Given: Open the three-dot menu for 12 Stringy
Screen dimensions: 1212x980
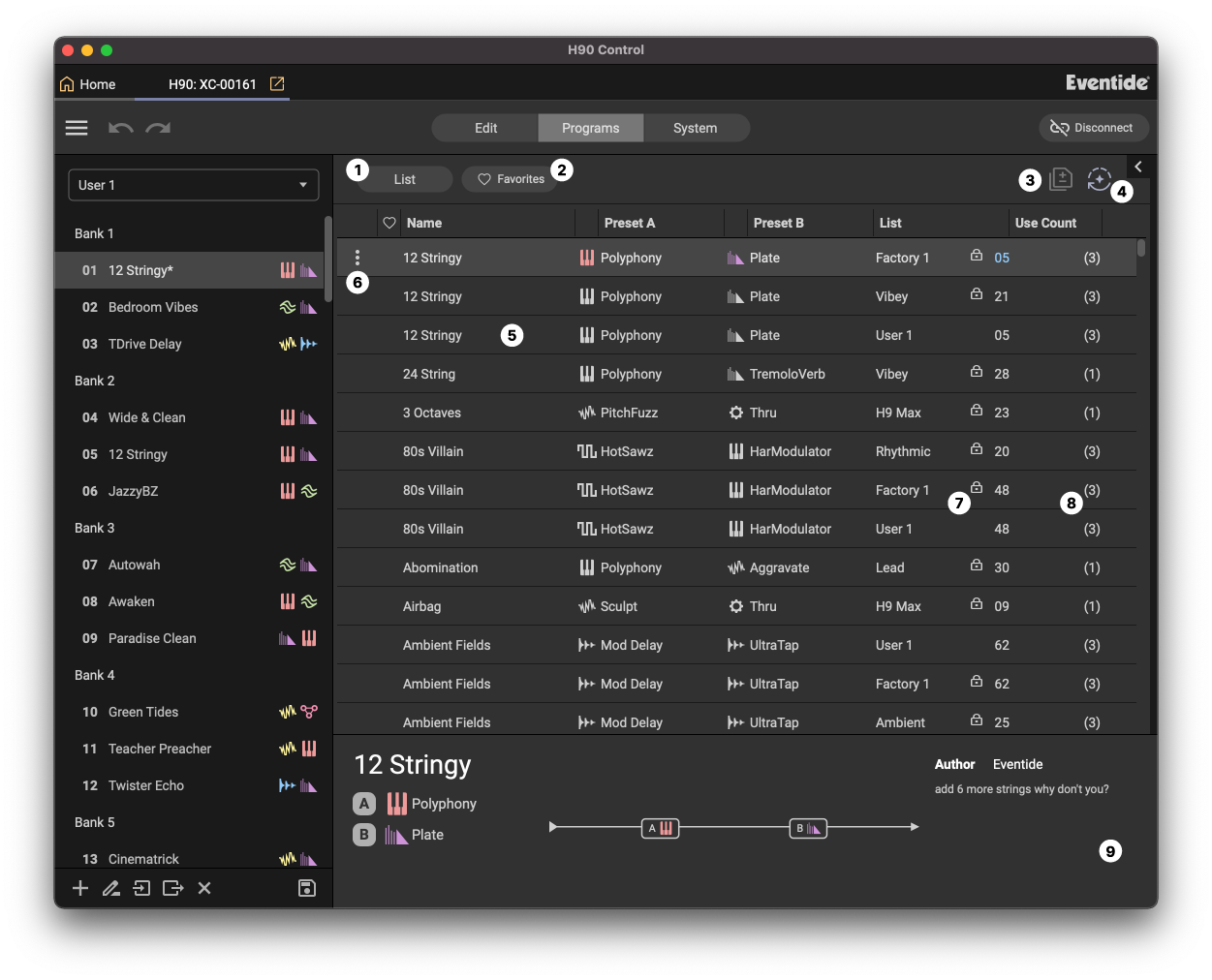Looking at the screenshot, I should click(x=357, y=258).
